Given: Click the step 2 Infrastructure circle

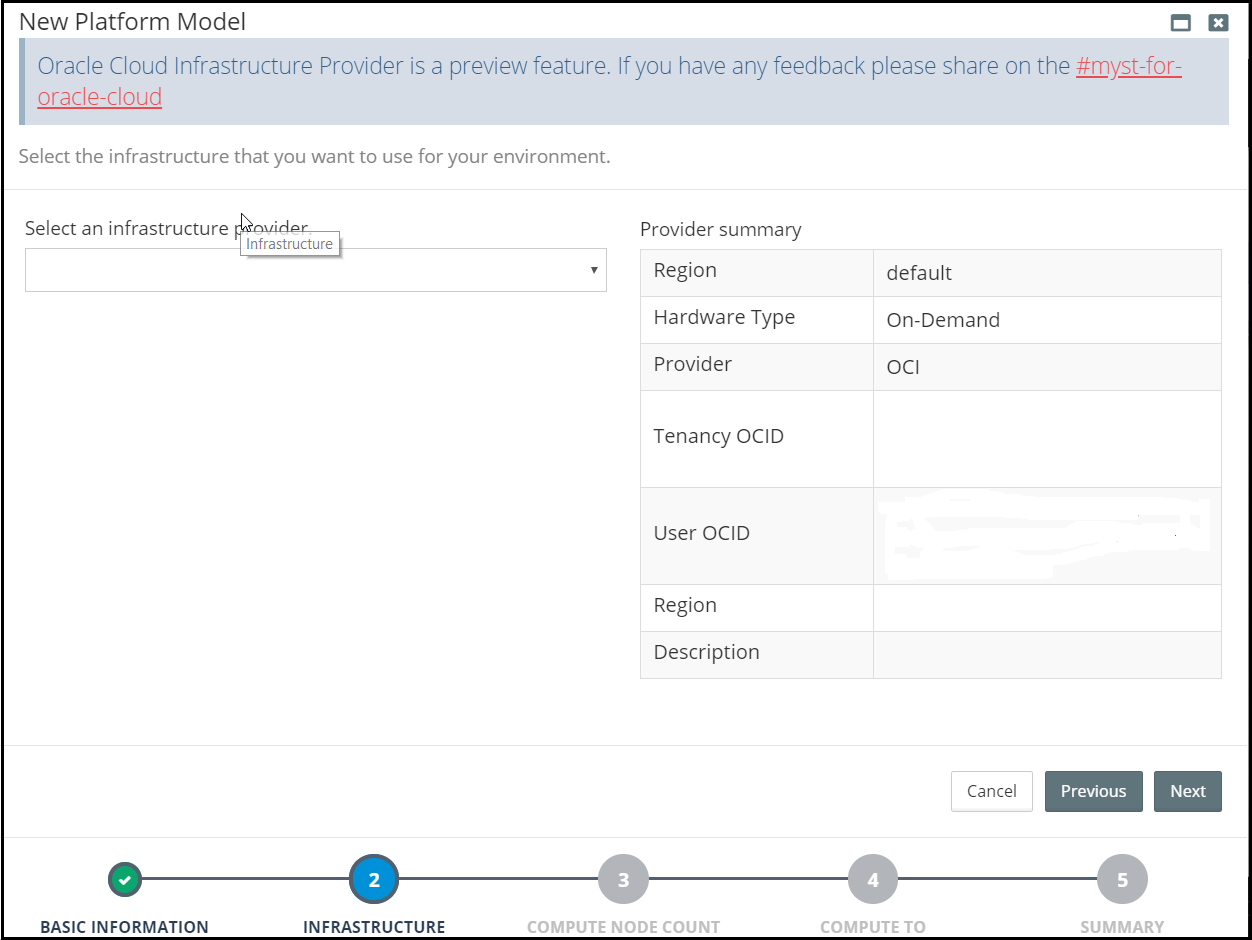Looking at the screenshot, I should tap(374, 880).
